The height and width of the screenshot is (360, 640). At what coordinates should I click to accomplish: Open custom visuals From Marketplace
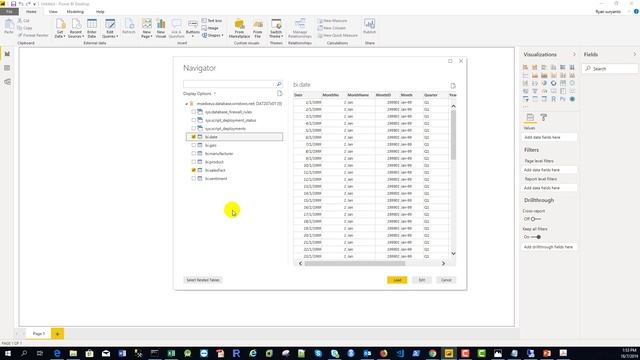click(x=239, y=28)
